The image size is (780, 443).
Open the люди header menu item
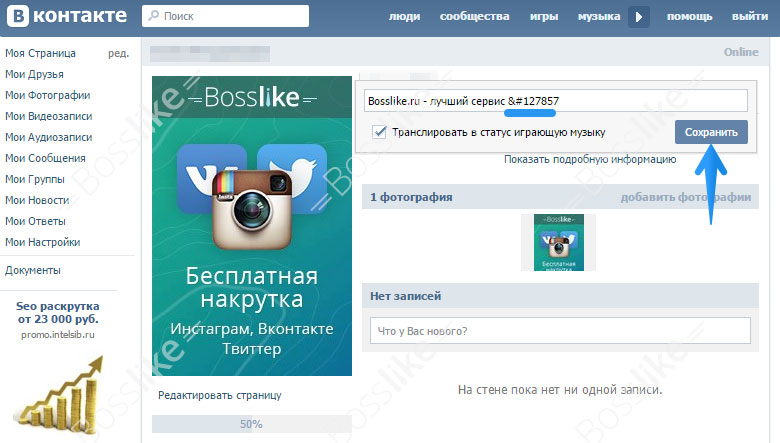point(404,16)
